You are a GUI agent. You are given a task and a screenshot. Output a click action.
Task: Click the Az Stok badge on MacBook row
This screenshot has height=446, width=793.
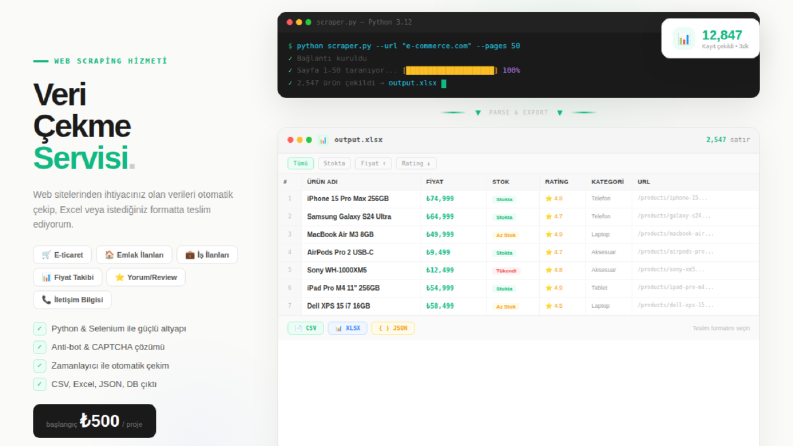pos(506,235)
